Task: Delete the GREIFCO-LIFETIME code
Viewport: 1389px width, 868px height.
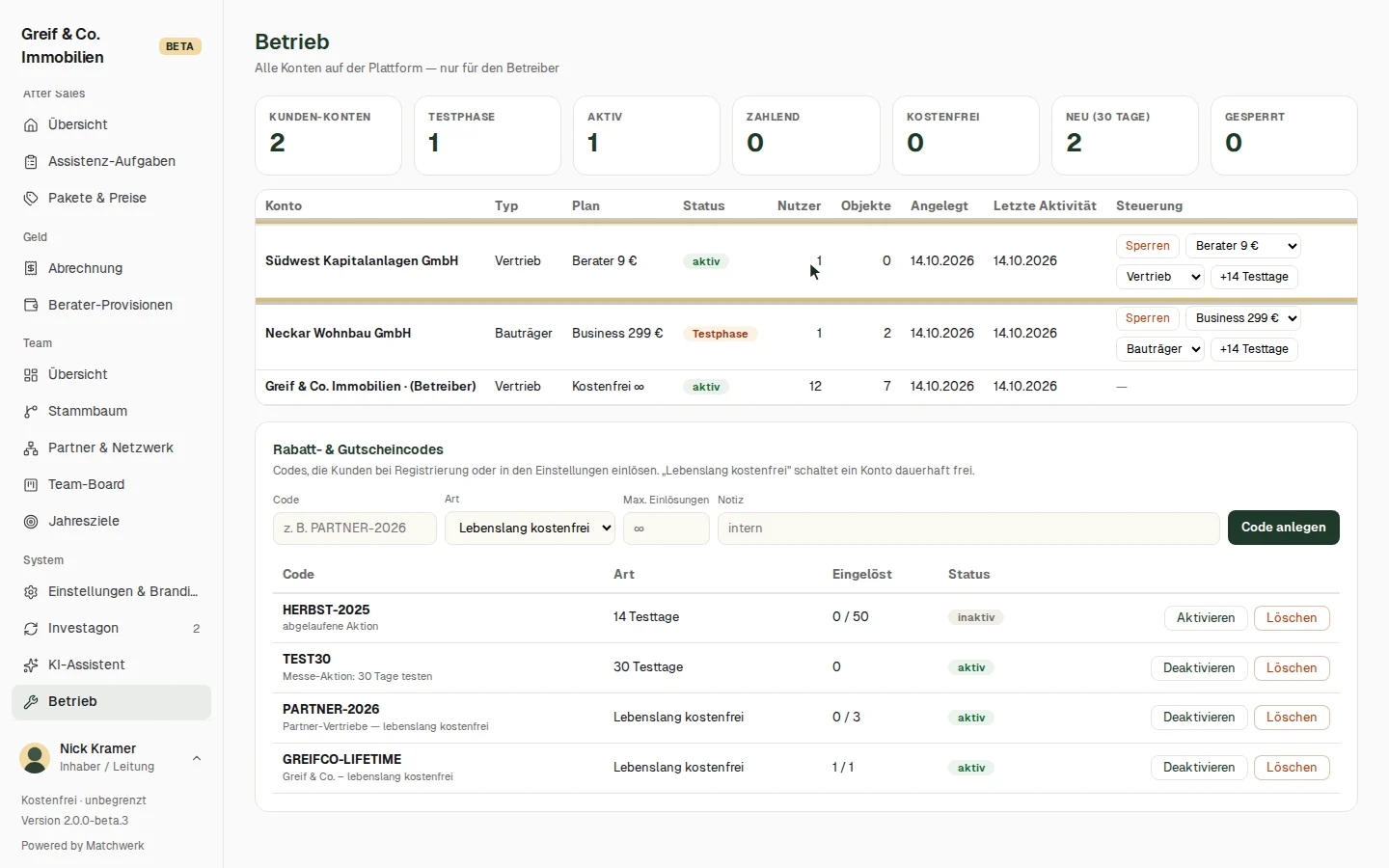Action: tap(1292, 768)
